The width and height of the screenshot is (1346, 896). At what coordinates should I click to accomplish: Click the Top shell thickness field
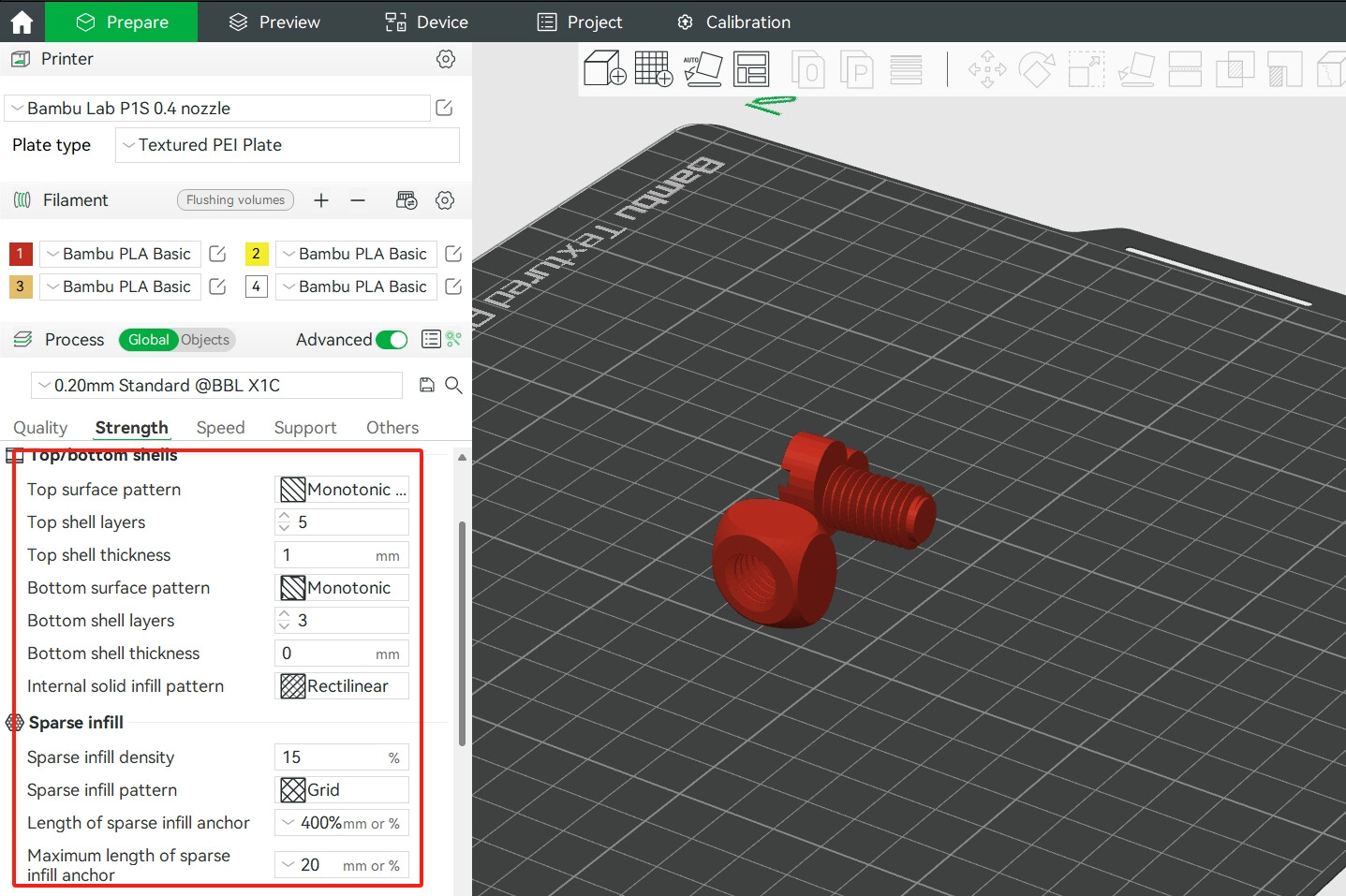[342, 555]
